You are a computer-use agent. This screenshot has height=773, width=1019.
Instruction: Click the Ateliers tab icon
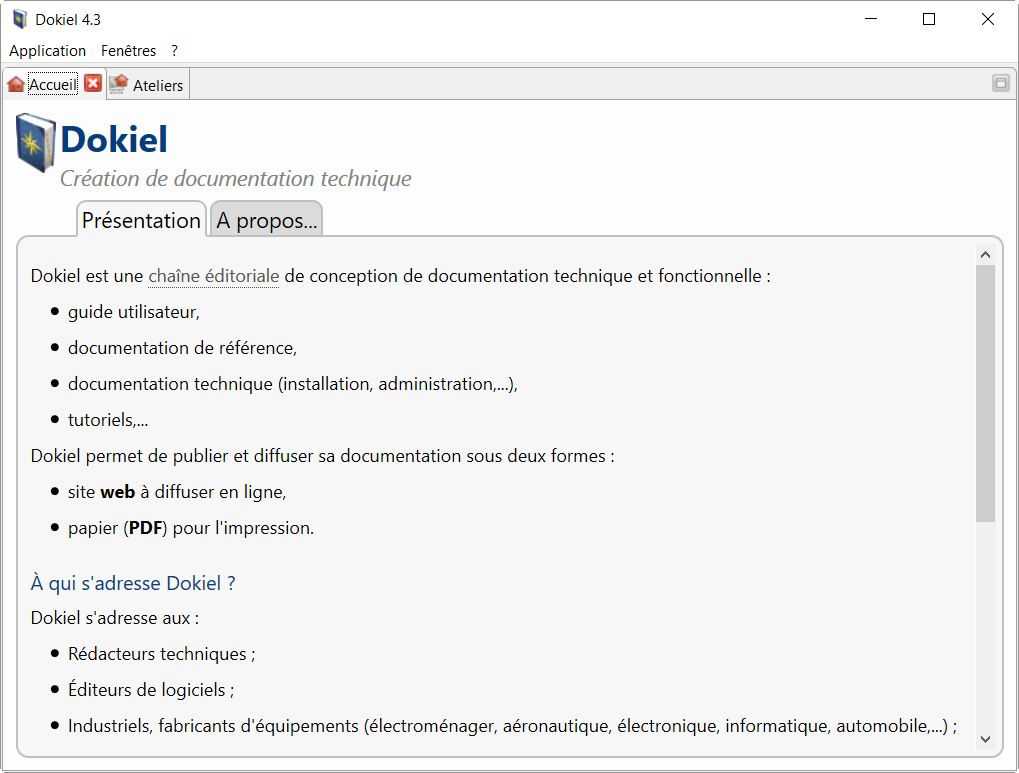(x=119, y=85)
